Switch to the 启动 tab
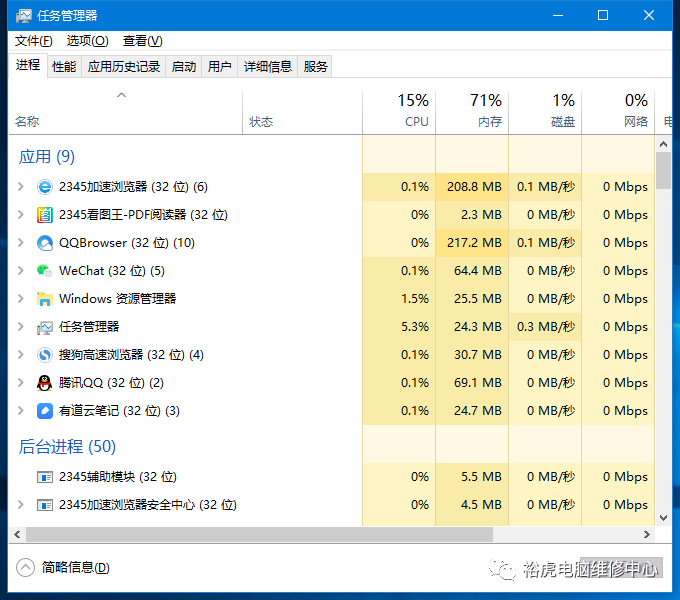 coord(183,67)
